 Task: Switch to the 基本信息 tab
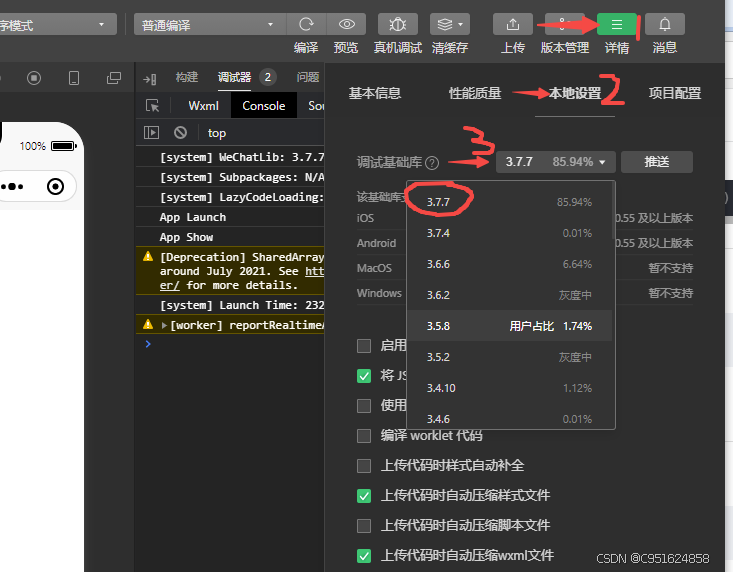pos(374,93)
